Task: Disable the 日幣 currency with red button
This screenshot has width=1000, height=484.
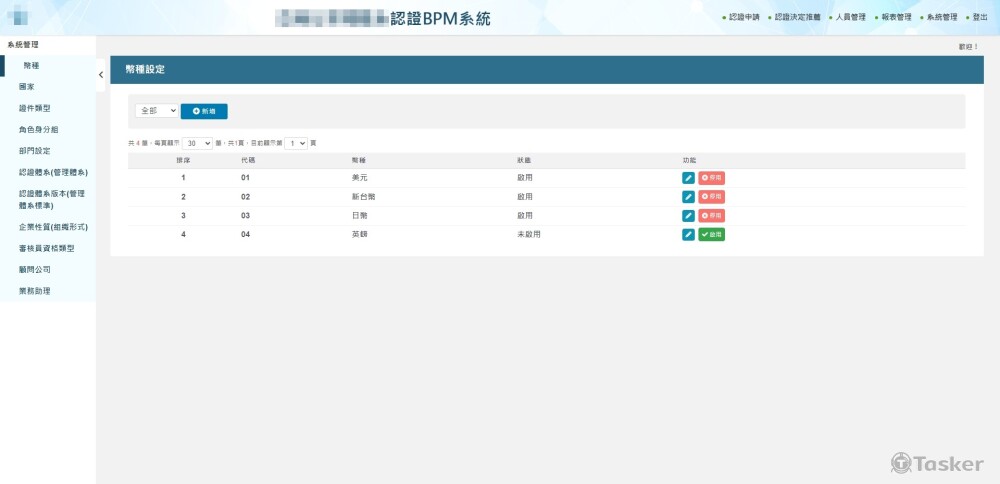Action: pyautogui.click(x=711, y=216)
